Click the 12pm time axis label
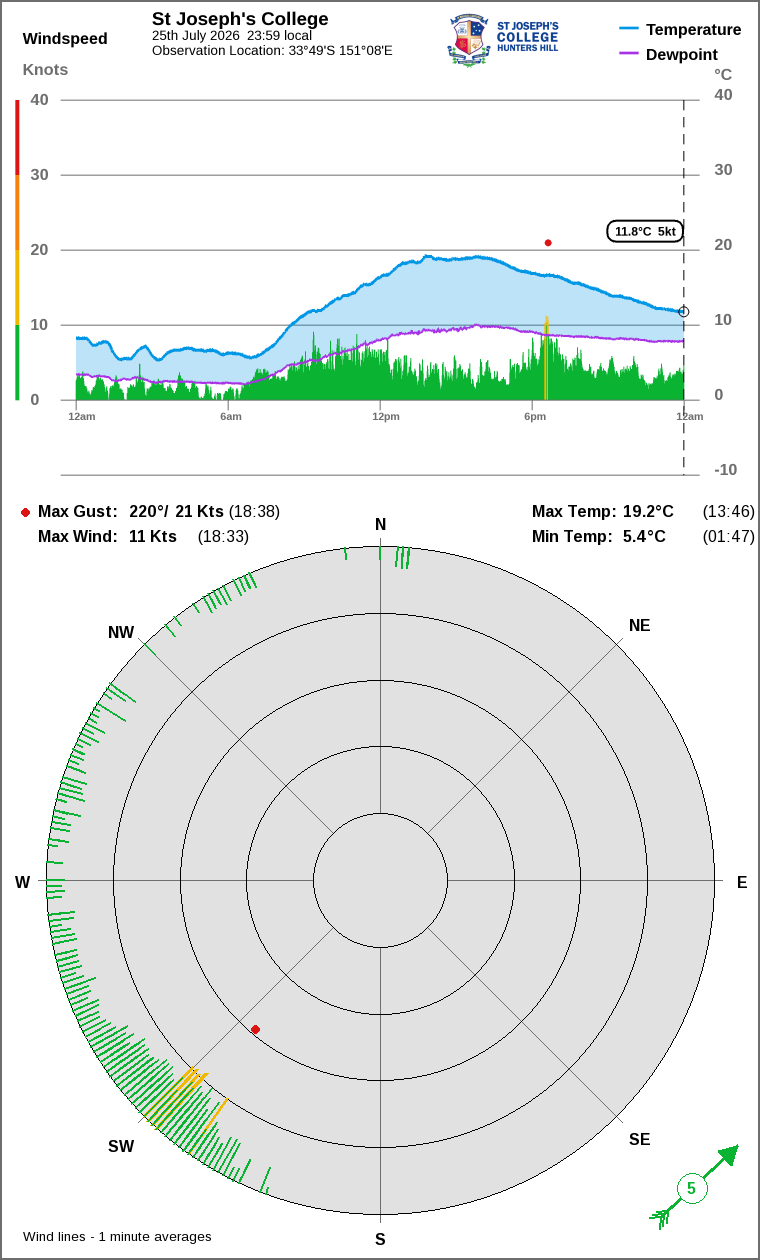Image resolution: width=760 pixels, height=1260 pixels. coord(386,416)
